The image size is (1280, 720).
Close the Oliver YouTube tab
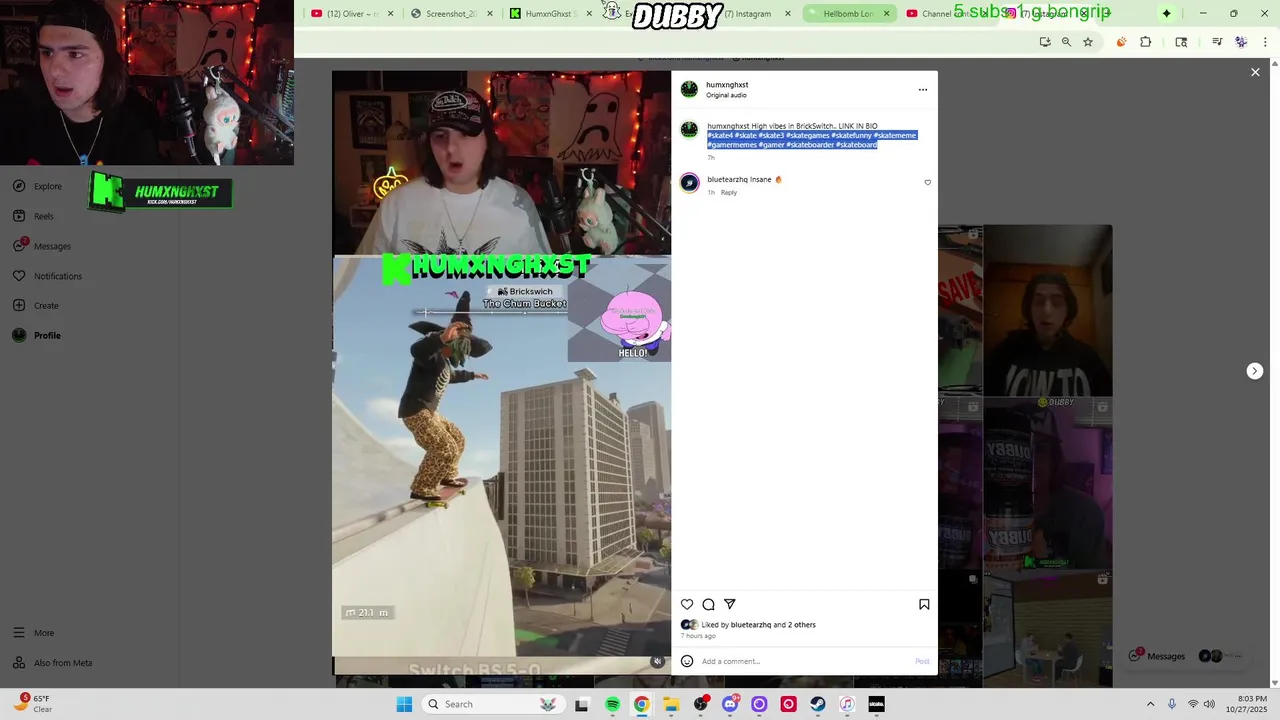390,14
